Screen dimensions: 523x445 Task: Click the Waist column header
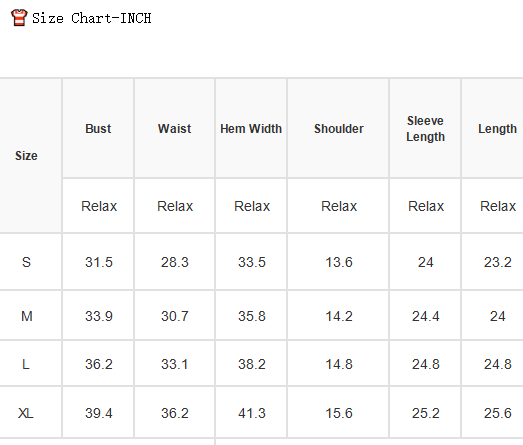pyautogui.click(x=174, y=129)
